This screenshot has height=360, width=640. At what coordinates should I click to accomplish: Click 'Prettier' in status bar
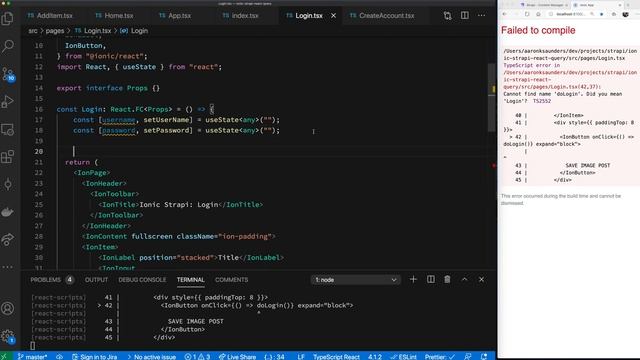[440, 356]
